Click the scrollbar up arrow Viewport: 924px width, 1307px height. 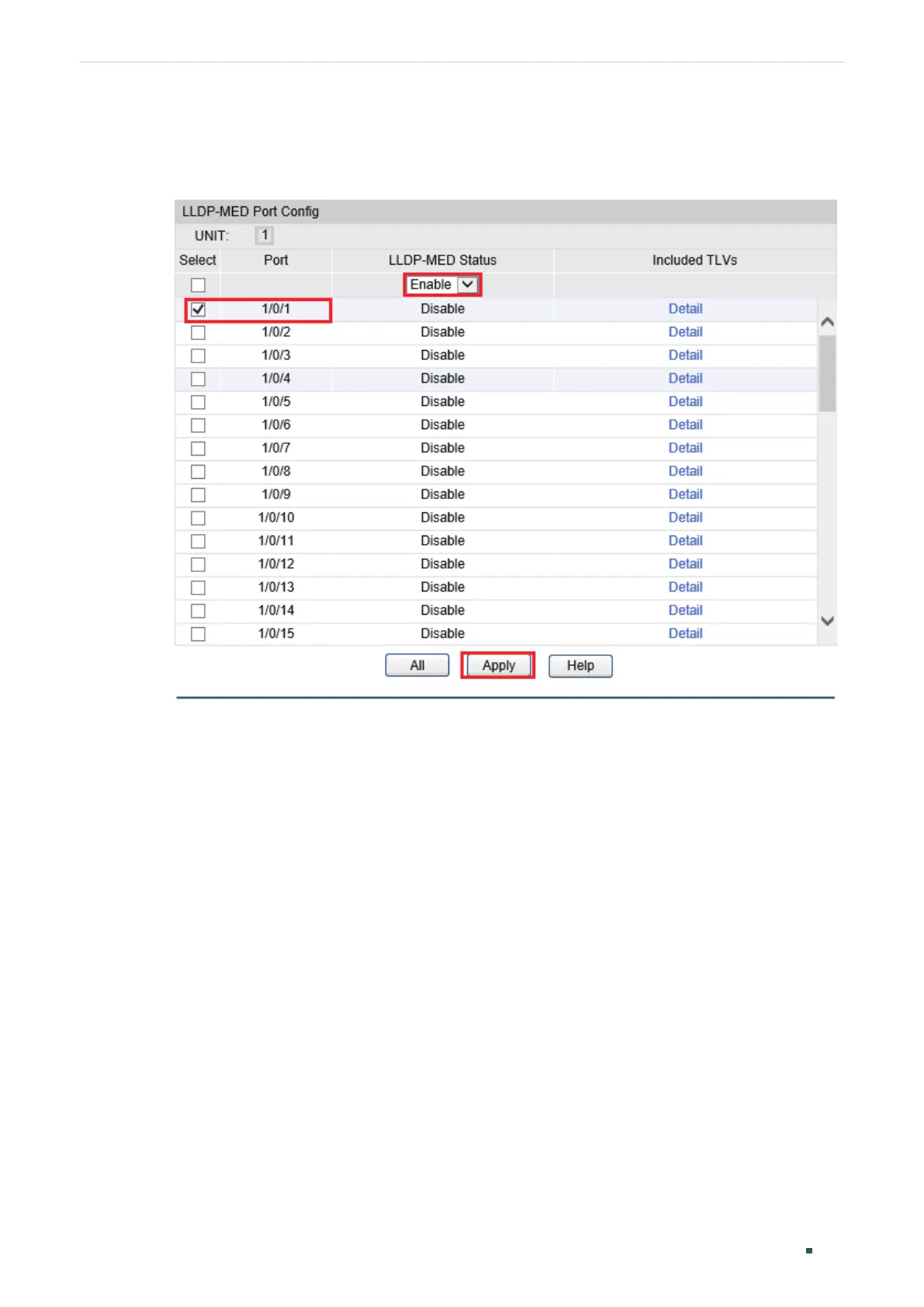point(828,321)
